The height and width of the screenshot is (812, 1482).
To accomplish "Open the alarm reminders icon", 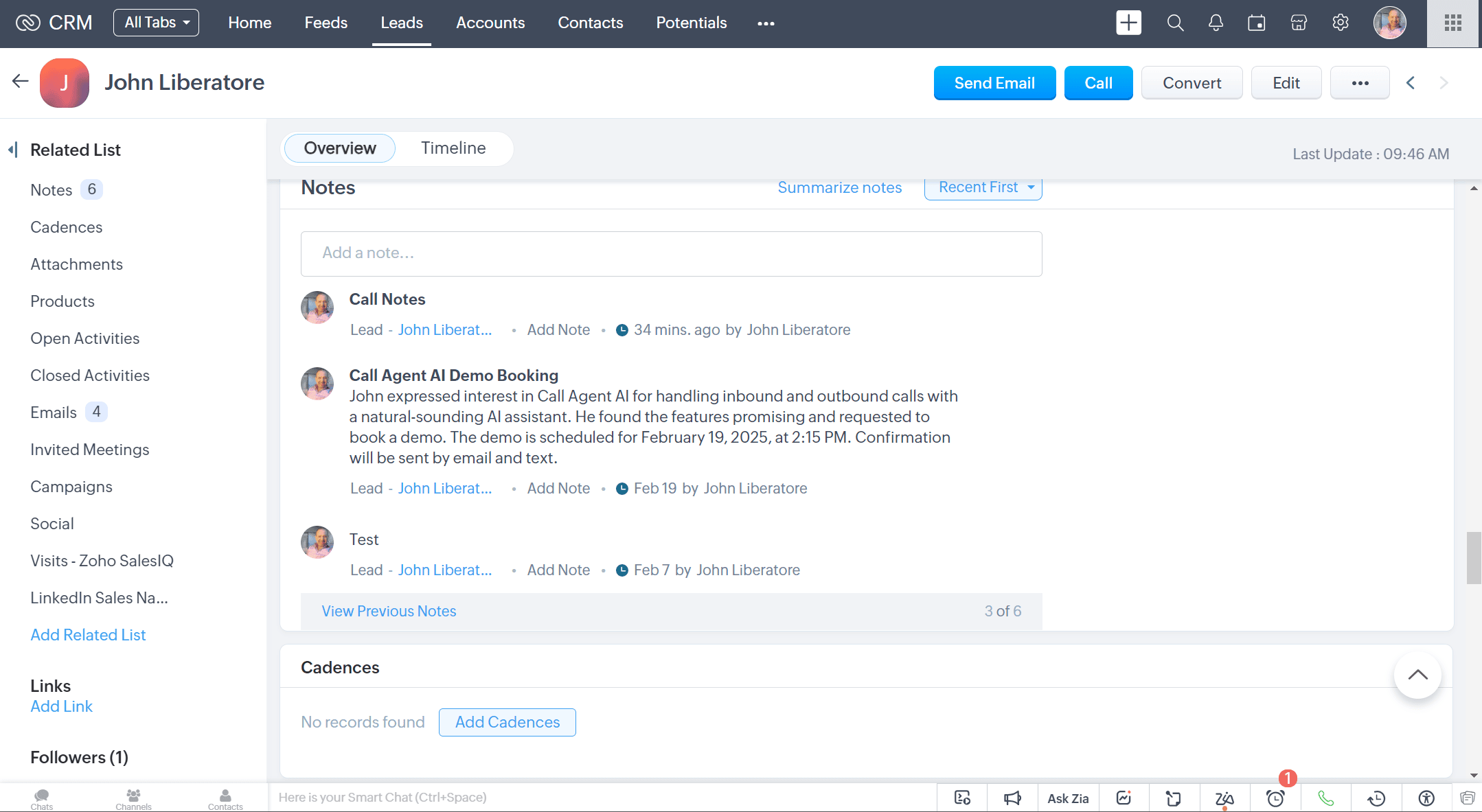I will tap(1275, 798).
